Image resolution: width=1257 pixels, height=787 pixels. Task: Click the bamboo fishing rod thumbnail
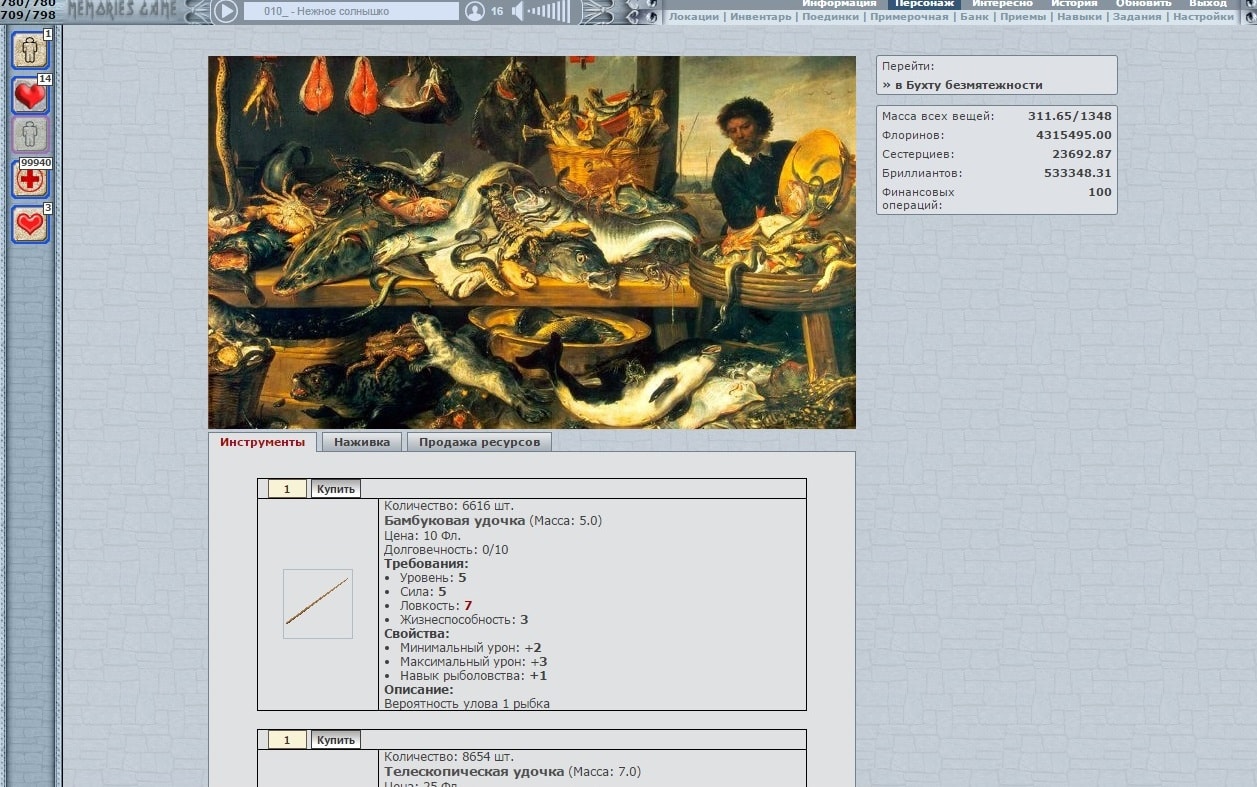pos(317,603)
